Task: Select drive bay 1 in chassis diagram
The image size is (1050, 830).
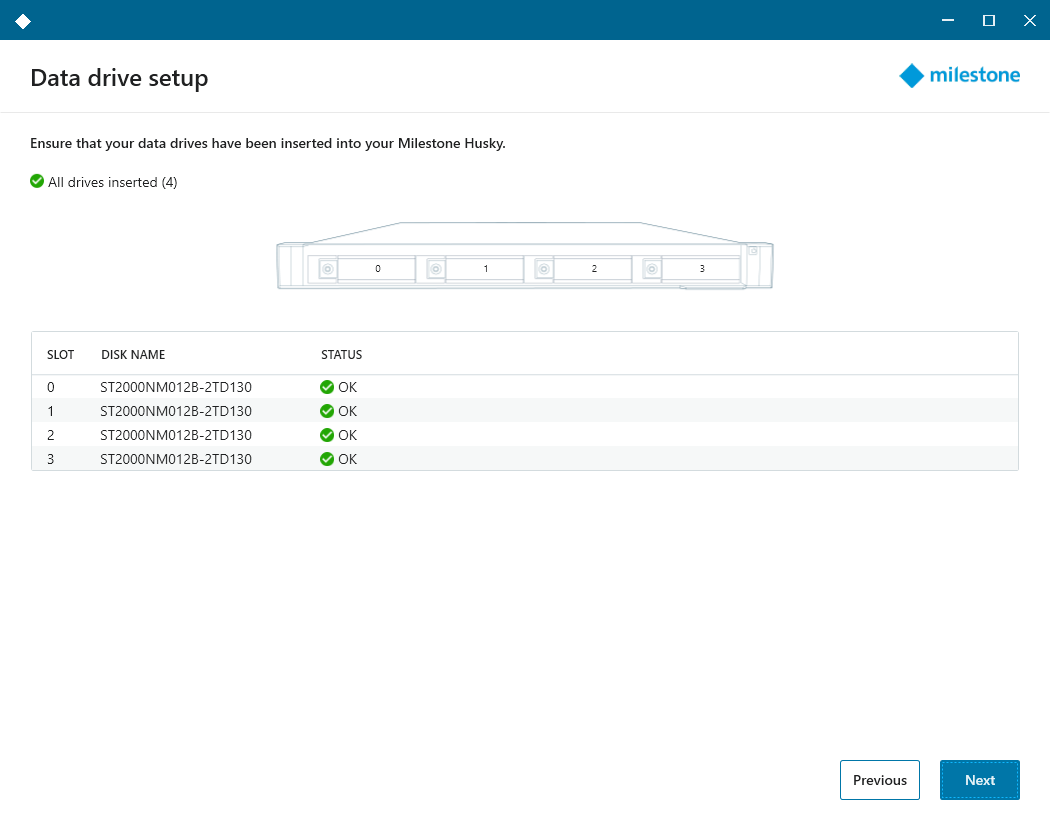Action: (x=485, y=269)
